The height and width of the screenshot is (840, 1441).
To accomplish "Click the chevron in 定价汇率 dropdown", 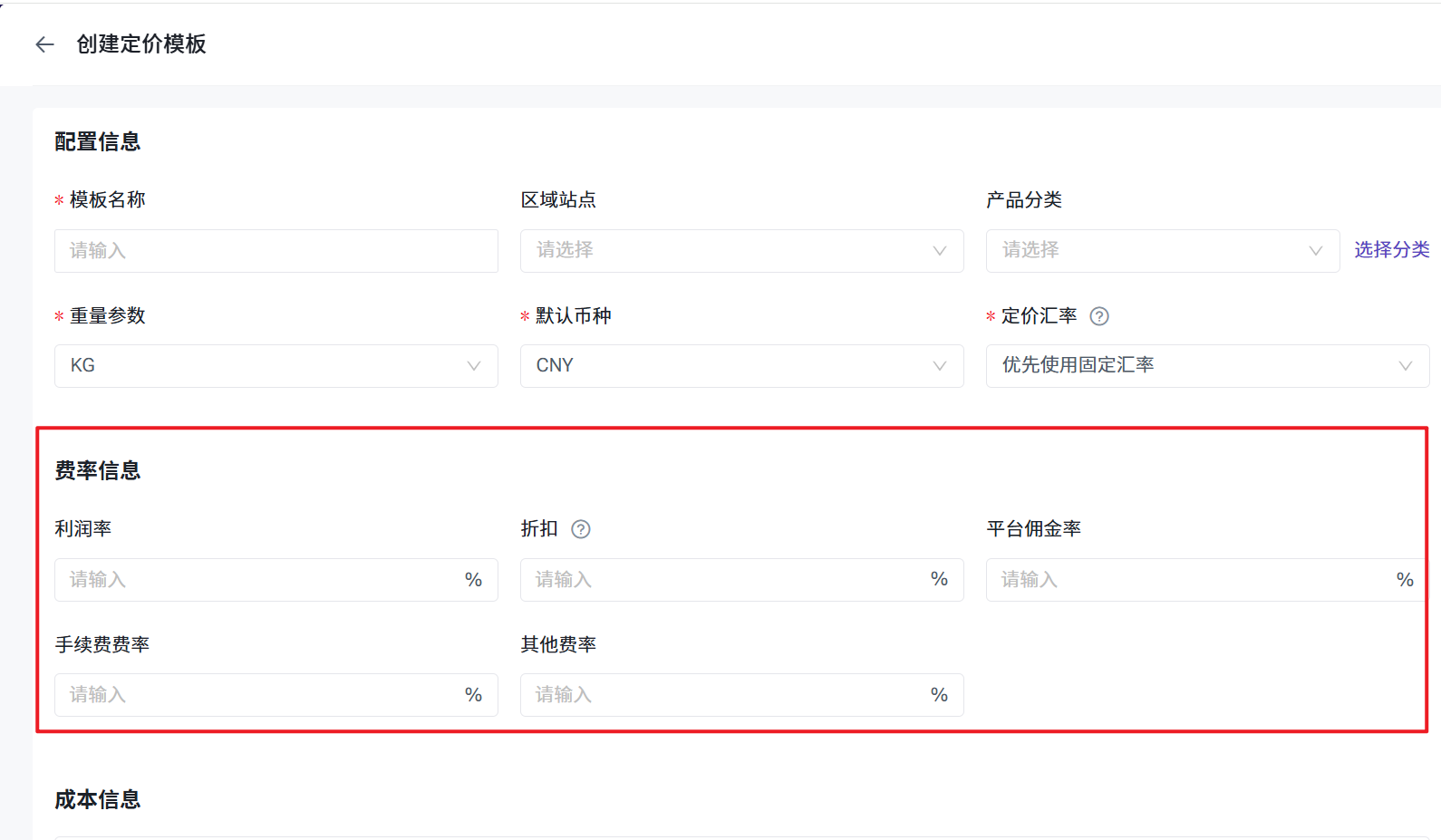I will 1406,366.
